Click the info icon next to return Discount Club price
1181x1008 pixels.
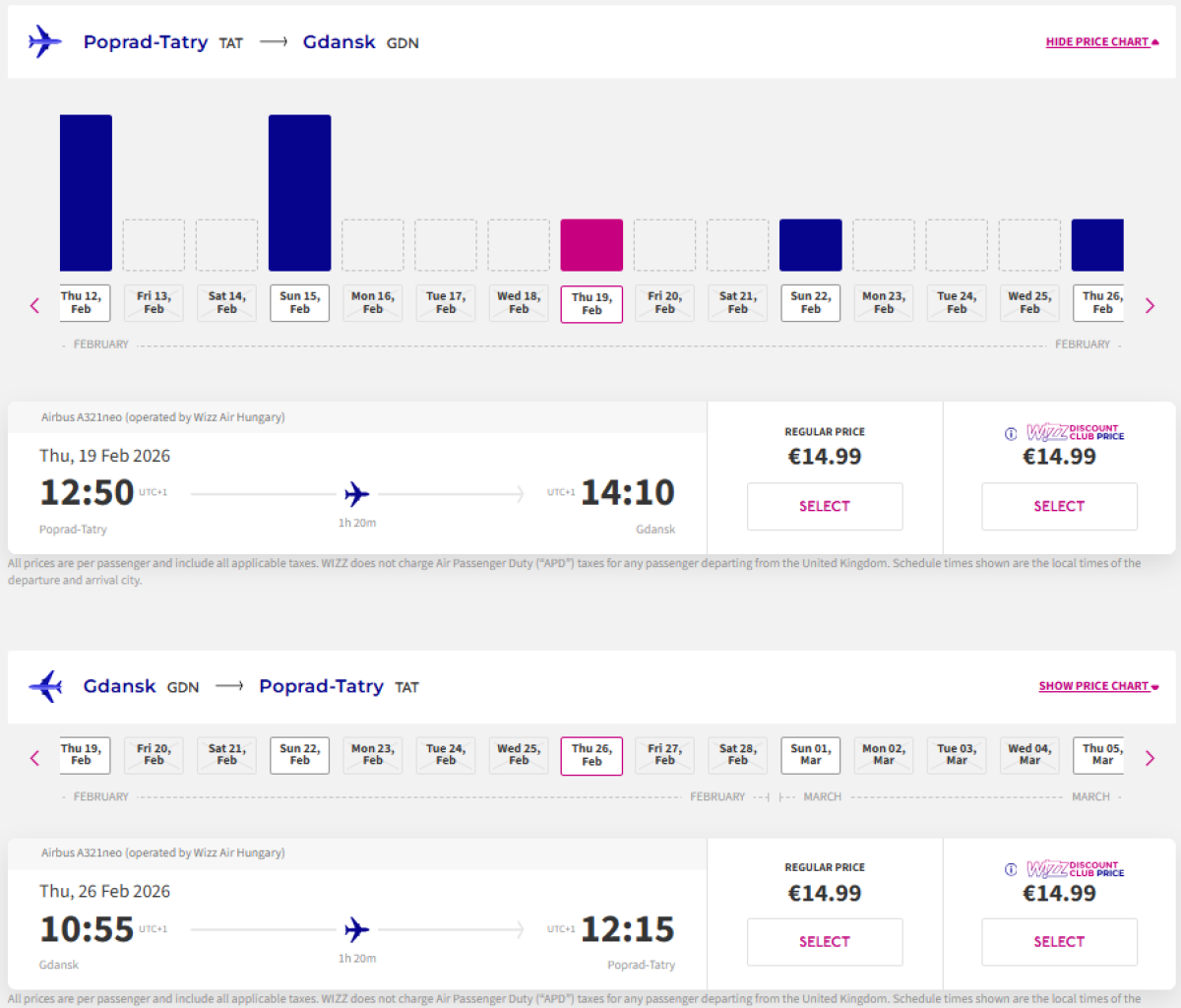[x=1011, y=869]
